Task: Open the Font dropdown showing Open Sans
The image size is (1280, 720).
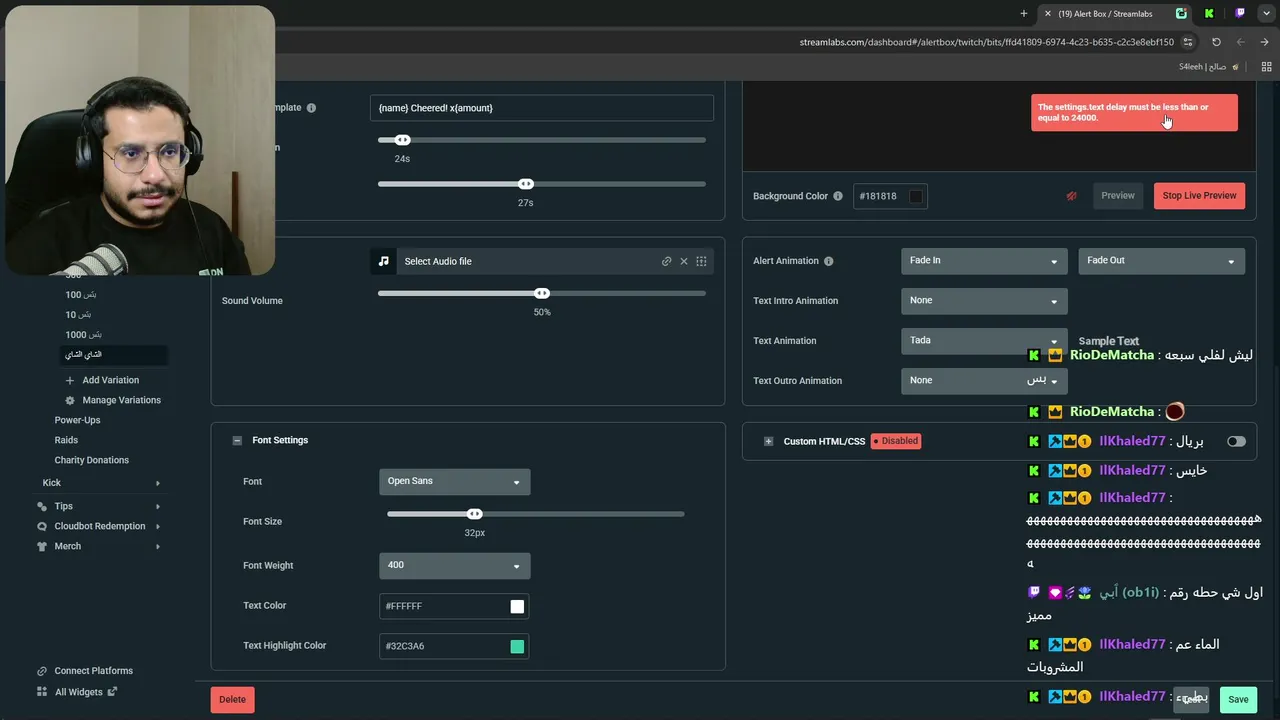Action: point(455,482)
